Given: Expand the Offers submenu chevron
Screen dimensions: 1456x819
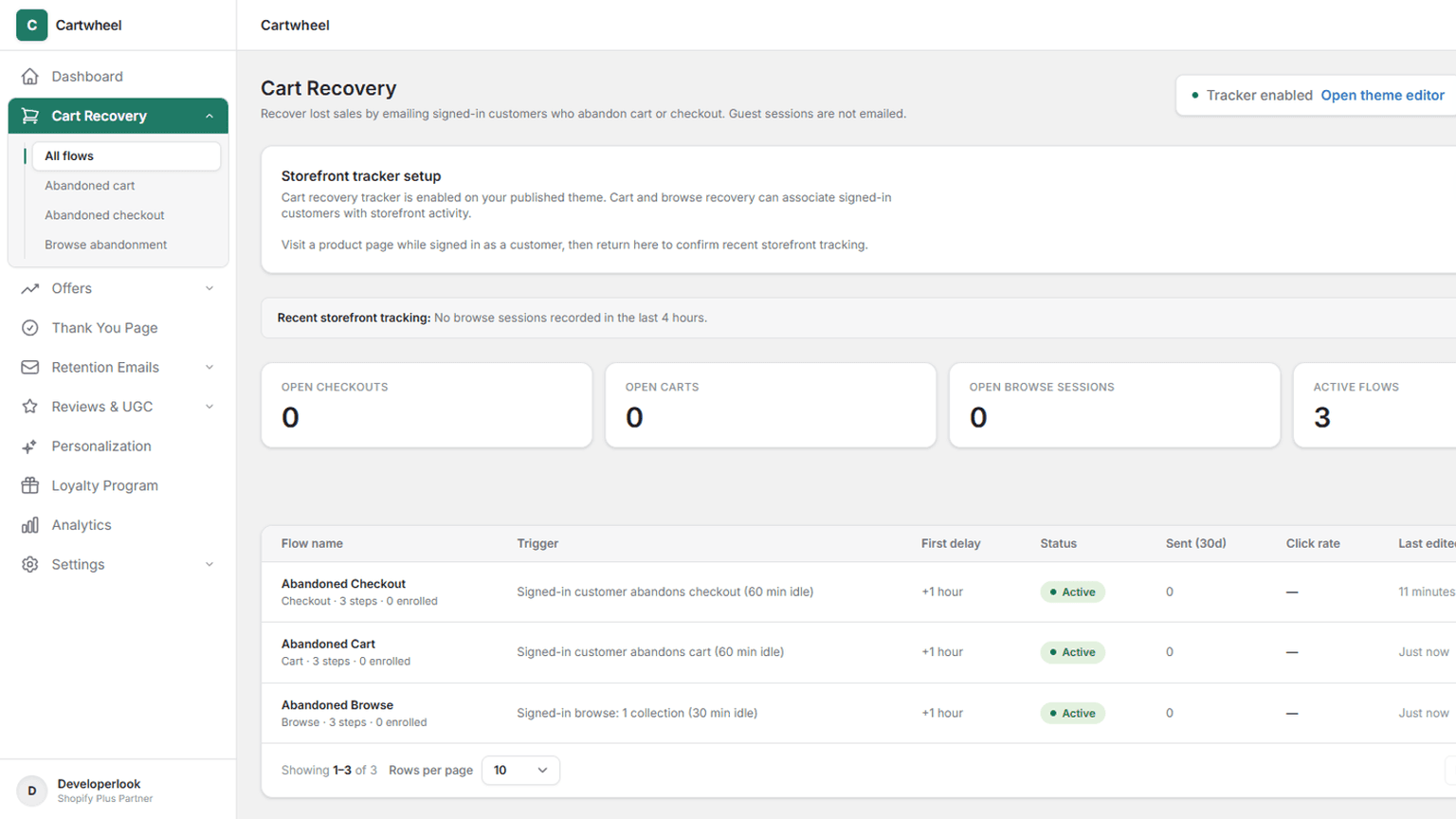Looking at the screenshot, I should (209, 288).
